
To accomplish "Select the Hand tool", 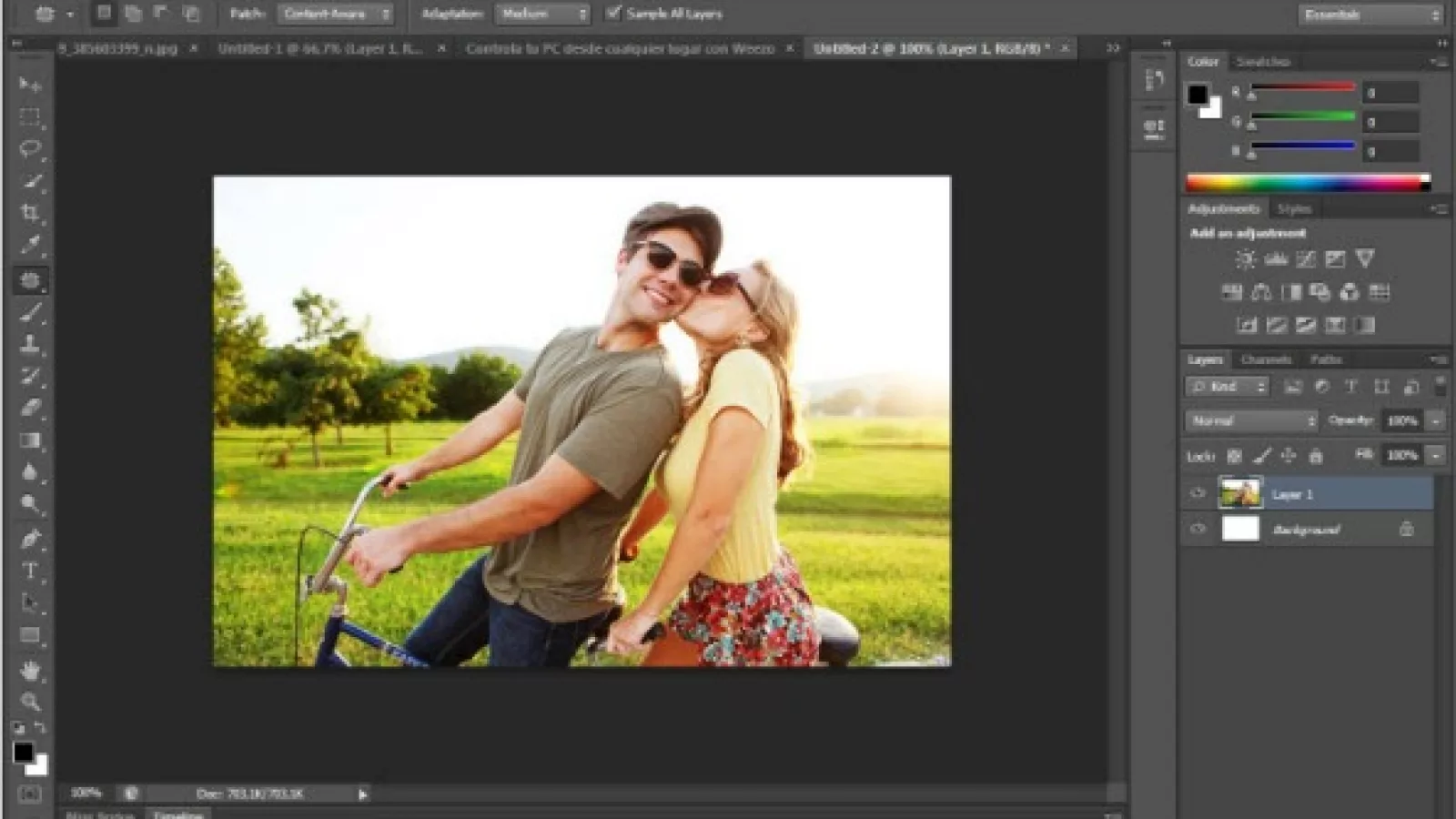I will point(30,671).
